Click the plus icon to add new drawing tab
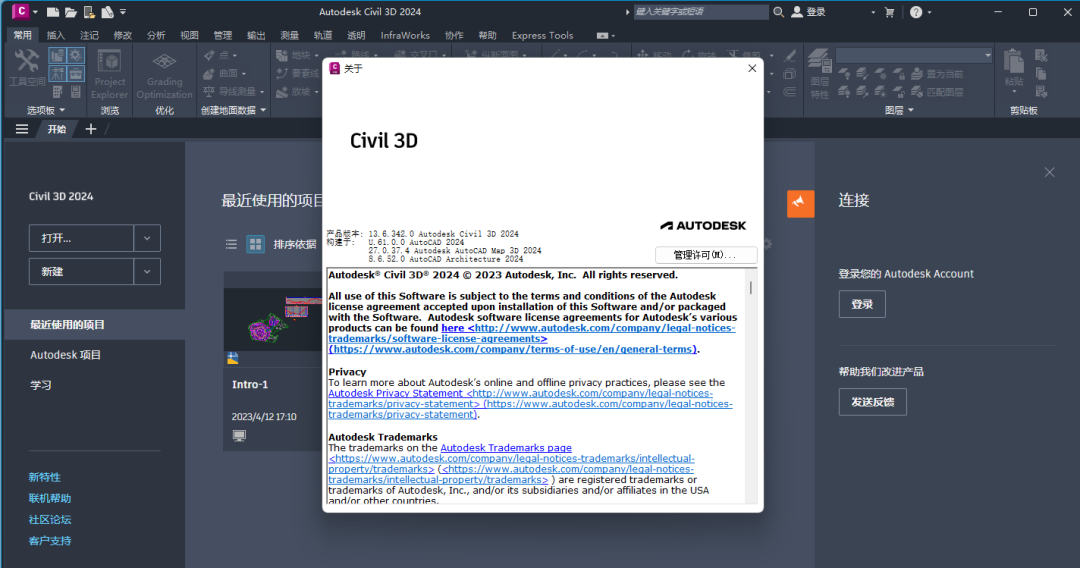The image size is (1080, 568). 90,129
